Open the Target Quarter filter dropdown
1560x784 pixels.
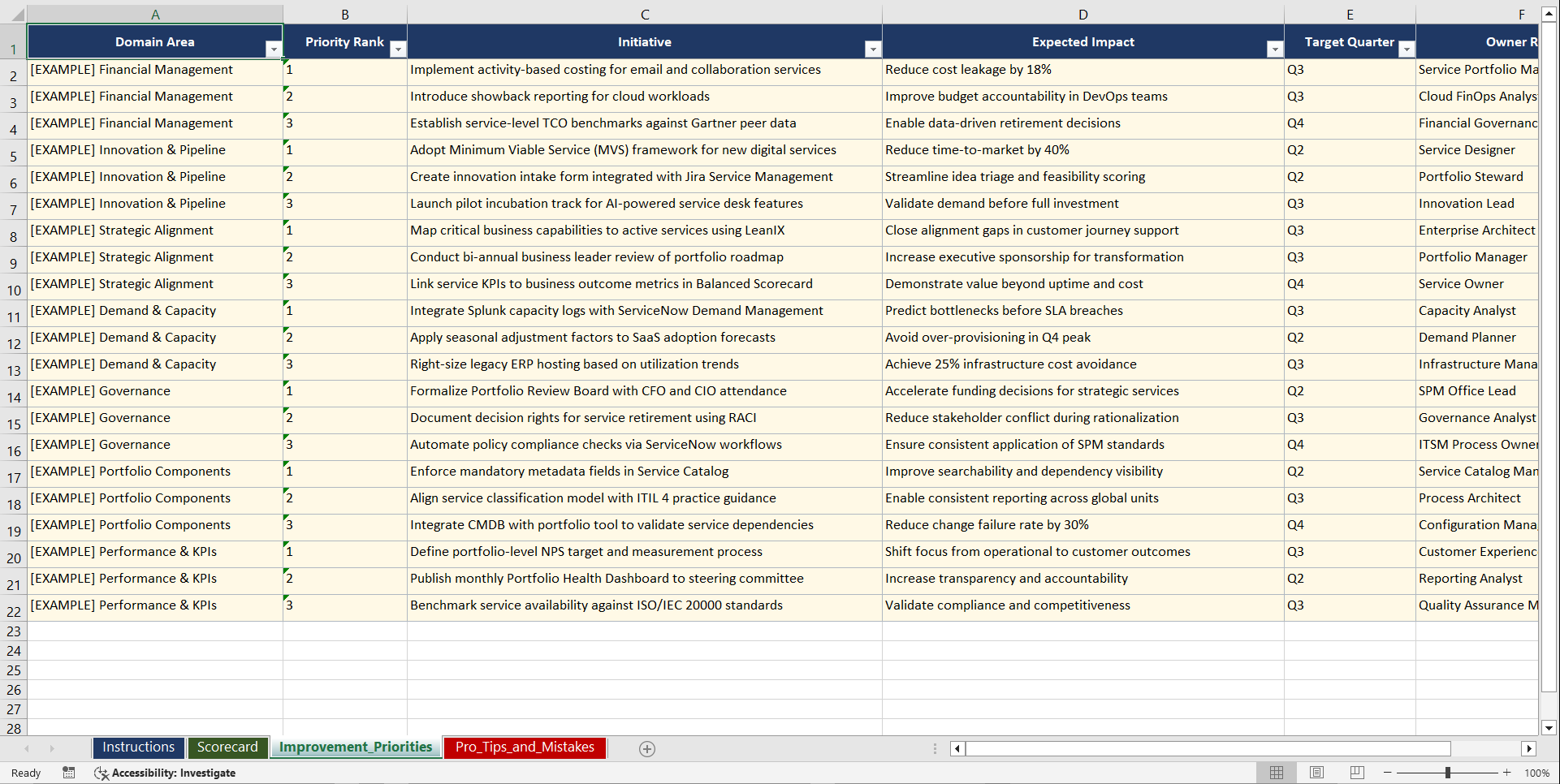click(1407, 49)
